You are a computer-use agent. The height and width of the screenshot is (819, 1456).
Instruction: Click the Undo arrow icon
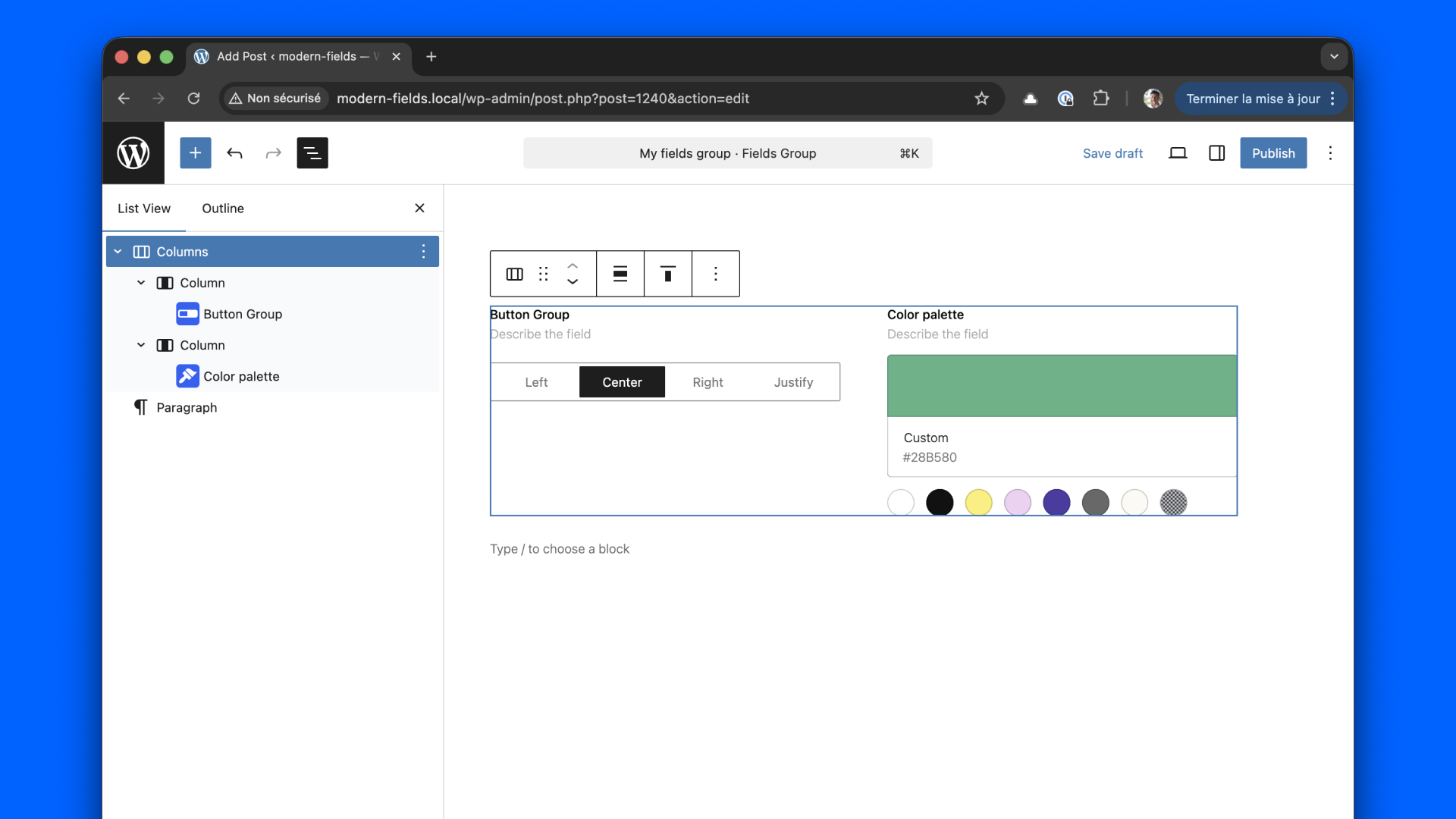[x=234, y=153]
